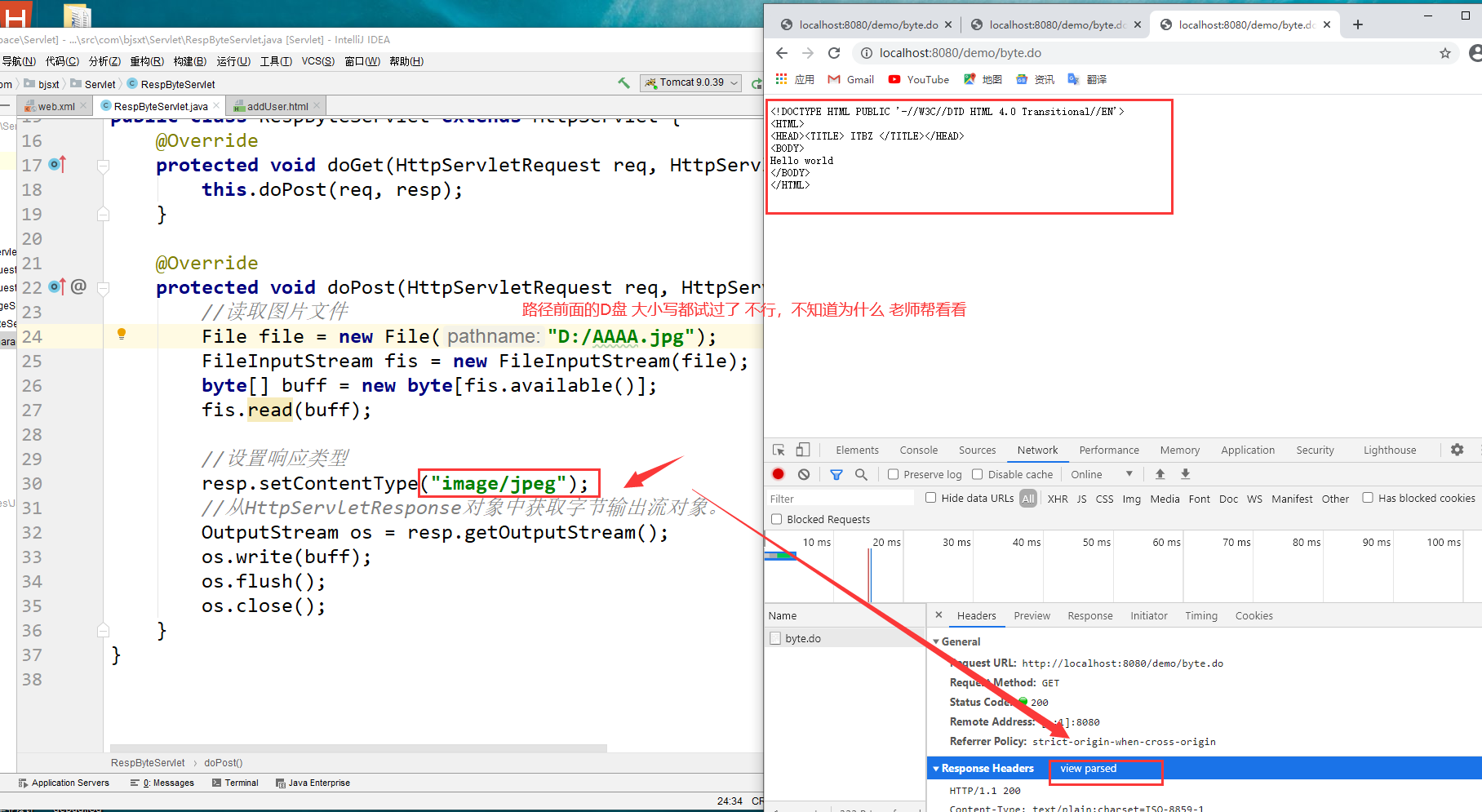Collapse the doPost method fold marker at line 22

click(x=103, y=288)
